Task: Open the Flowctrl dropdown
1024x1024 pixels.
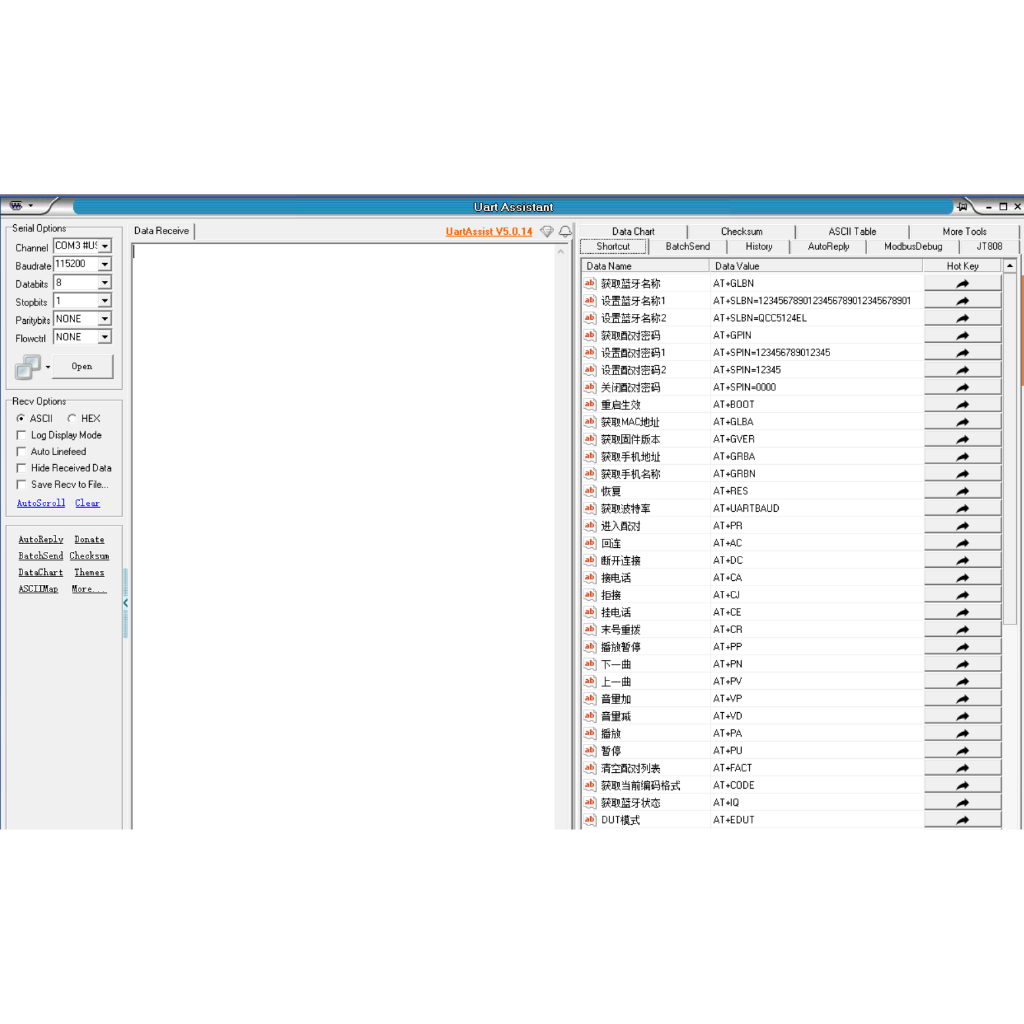Action: [x=104, y=337]
